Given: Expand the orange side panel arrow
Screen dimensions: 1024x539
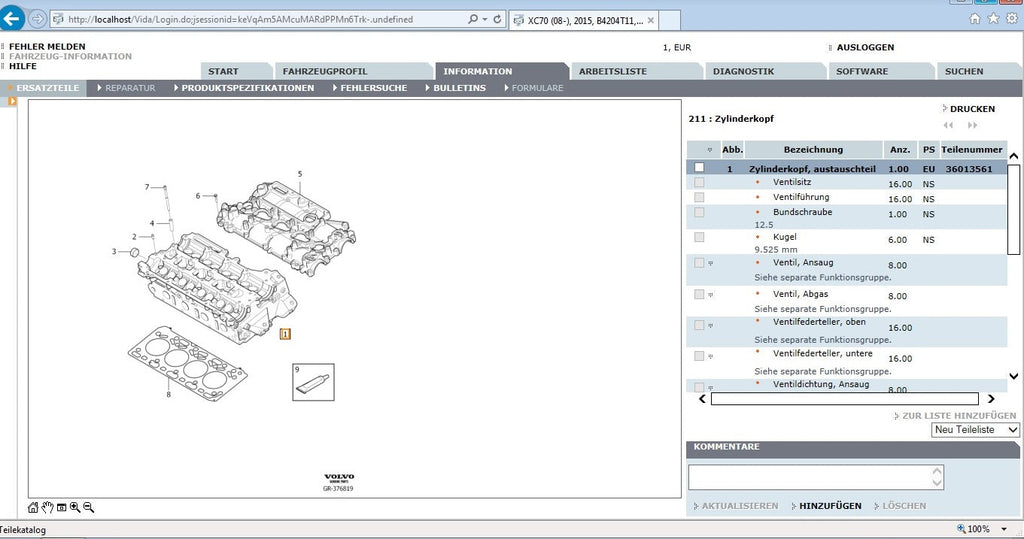Looking at the screenshot, I should click(x=12, y=101).
